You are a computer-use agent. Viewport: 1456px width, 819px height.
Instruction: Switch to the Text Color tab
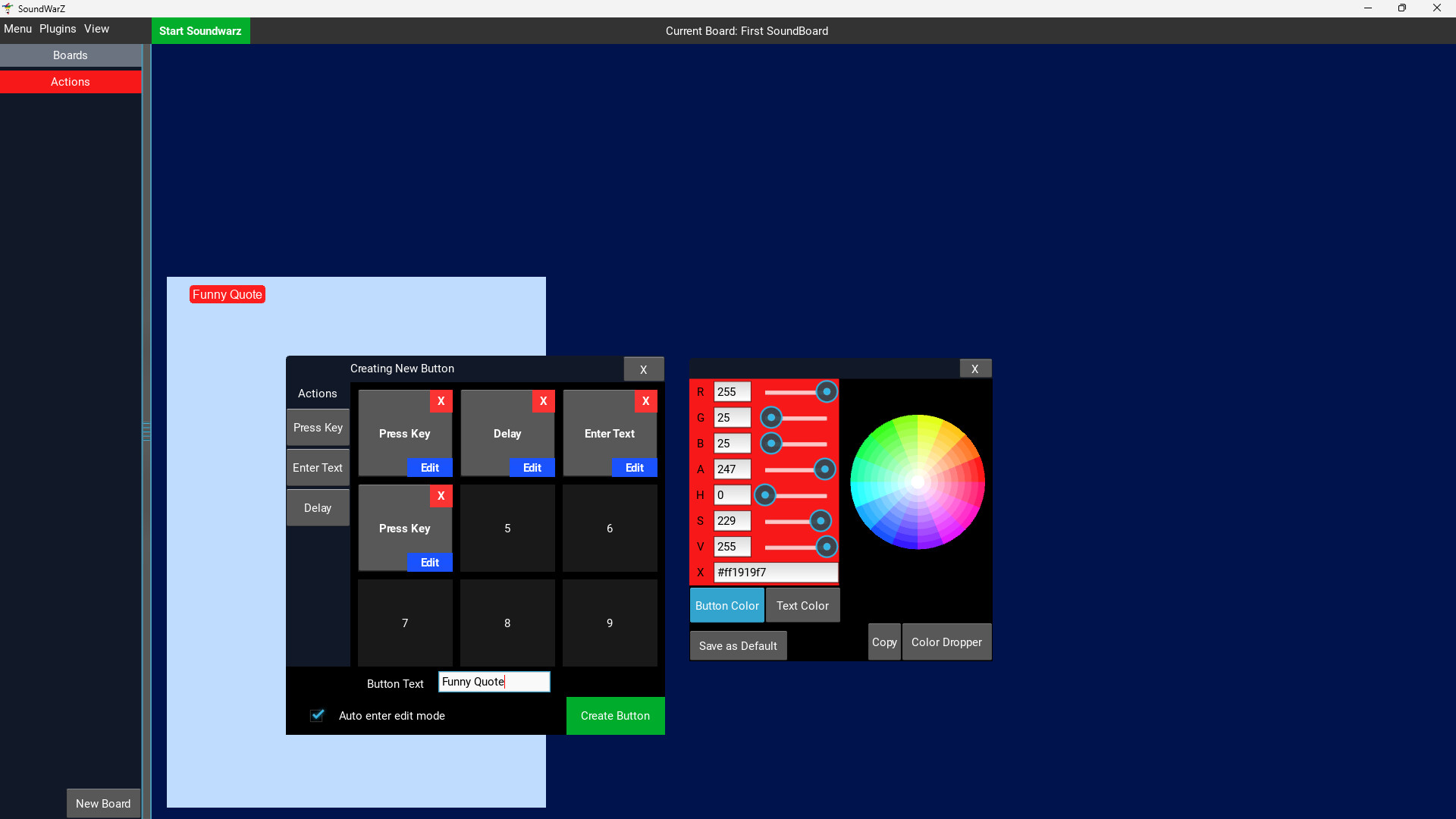[x=802, y=605]
